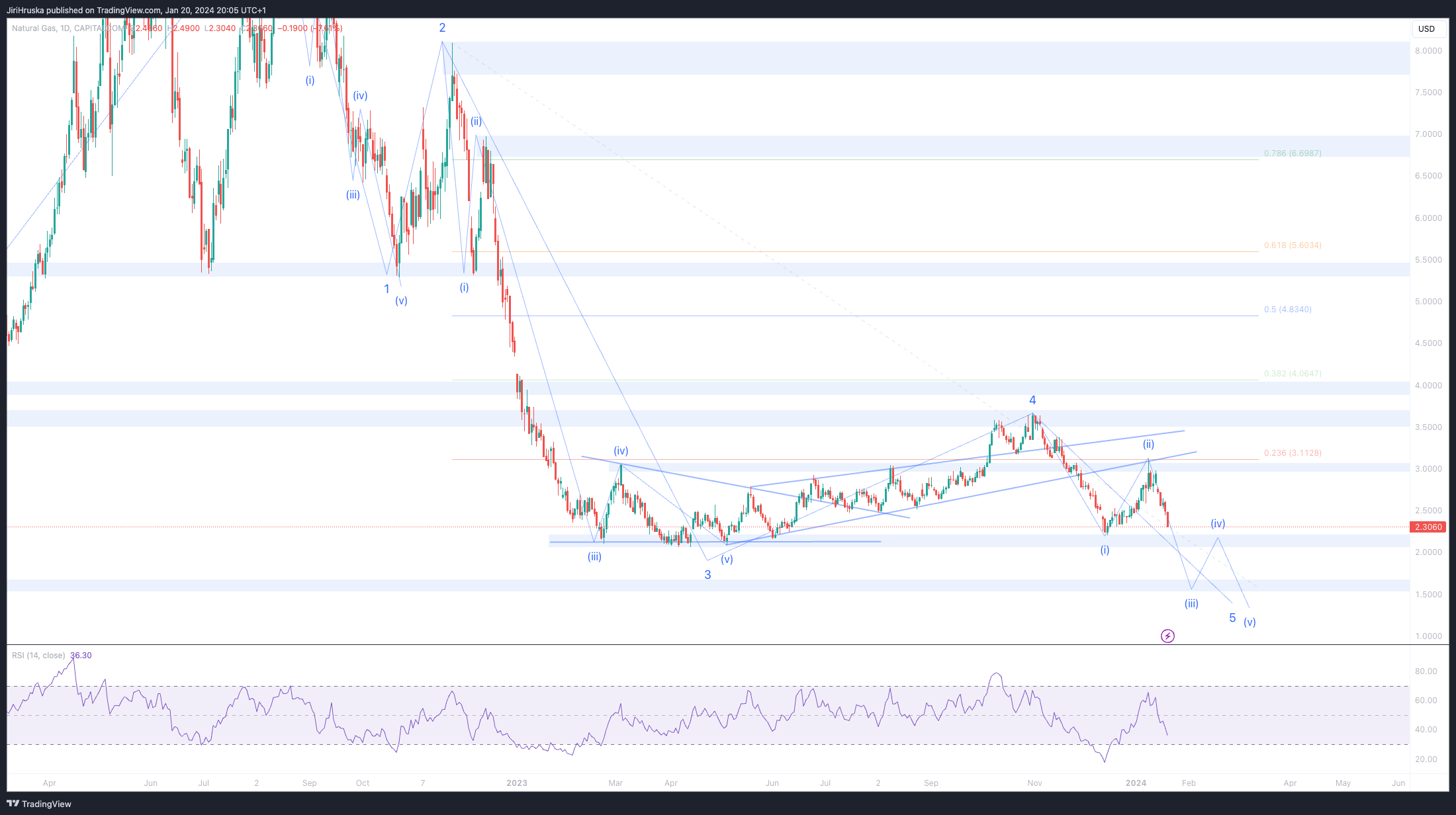Click the 2023 label on time axis
This screenshot has width=1456, height=815.
517,783
